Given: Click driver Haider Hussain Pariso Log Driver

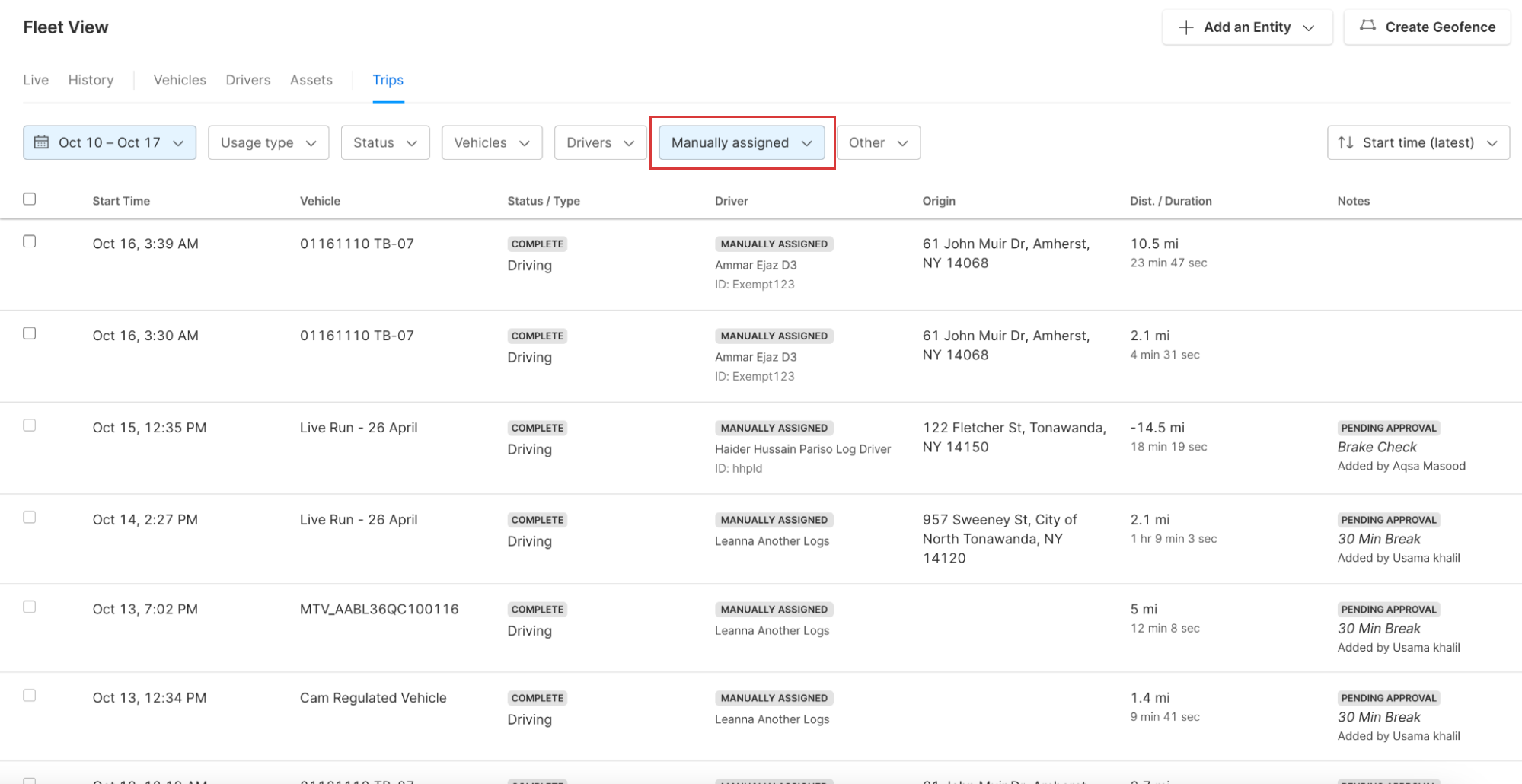Looking at the screenshot, I should 802,449.
